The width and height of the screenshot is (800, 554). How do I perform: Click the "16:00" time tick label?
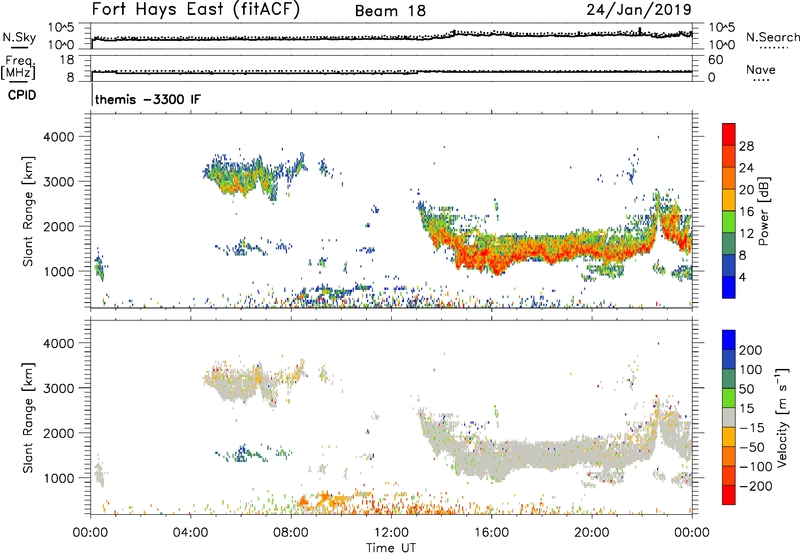491,533
